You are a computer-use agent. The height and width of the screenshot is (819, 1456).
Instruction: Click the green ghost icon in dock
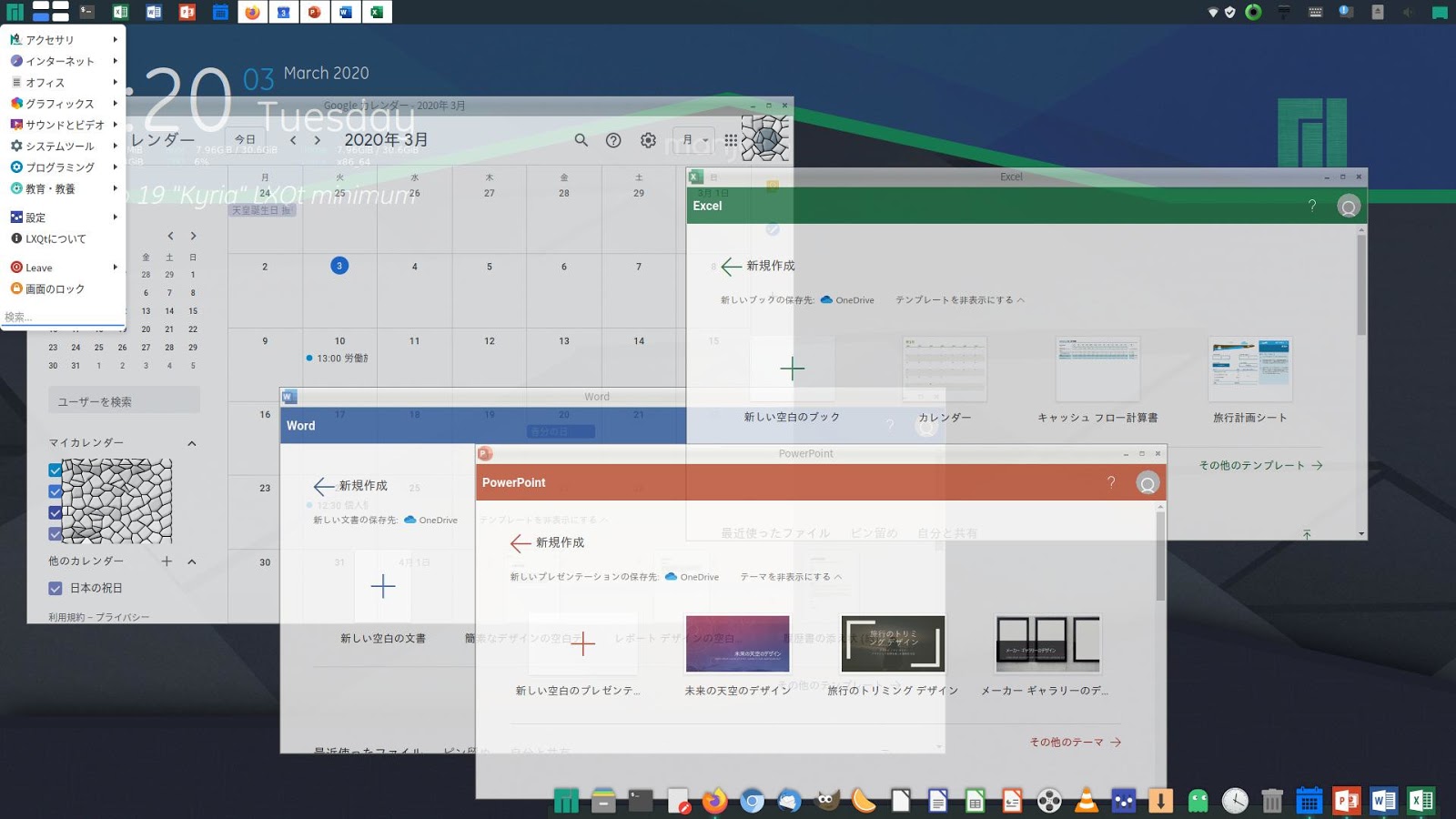pyautogui.click(x=1198, y=800)
